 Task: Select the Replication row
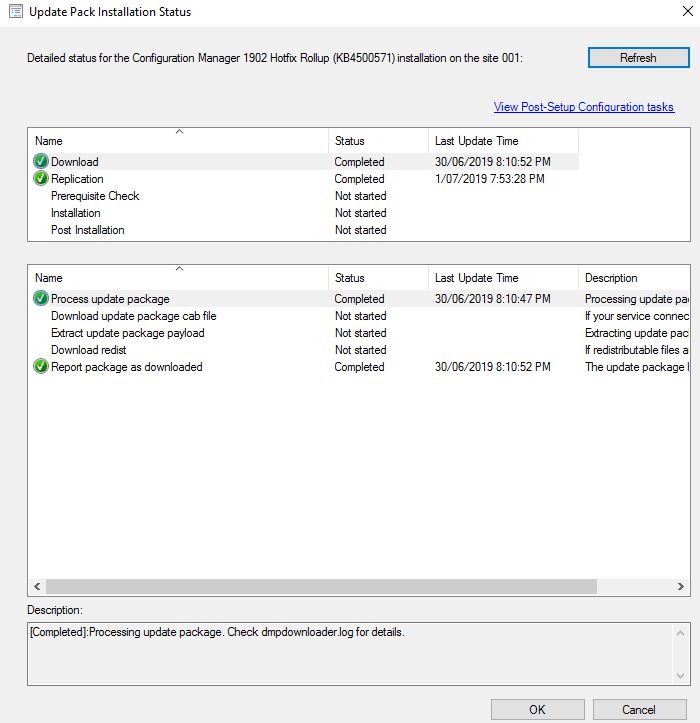(x=305, y=178)
